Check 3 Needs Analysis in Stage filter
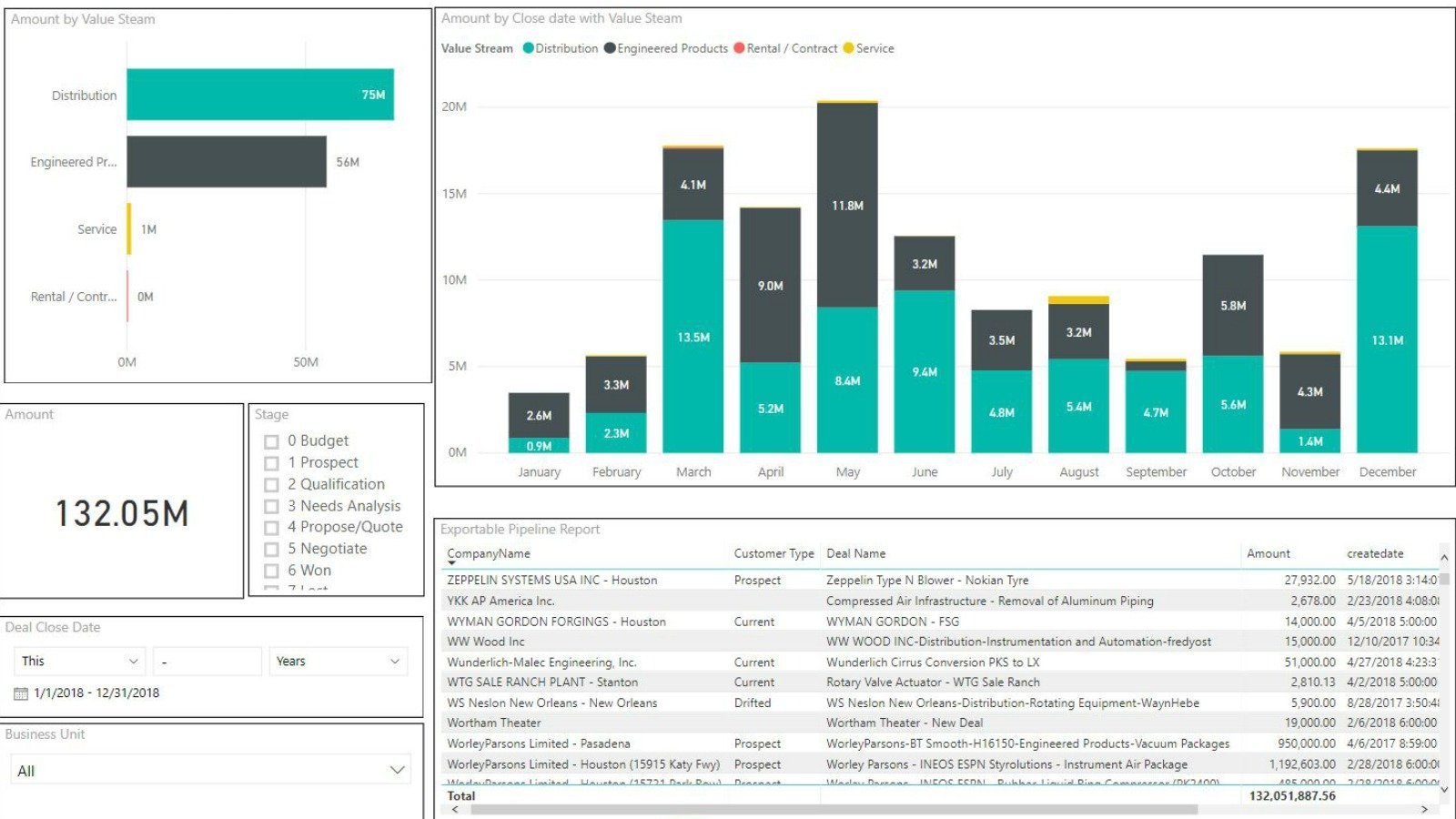 (272, 505)
